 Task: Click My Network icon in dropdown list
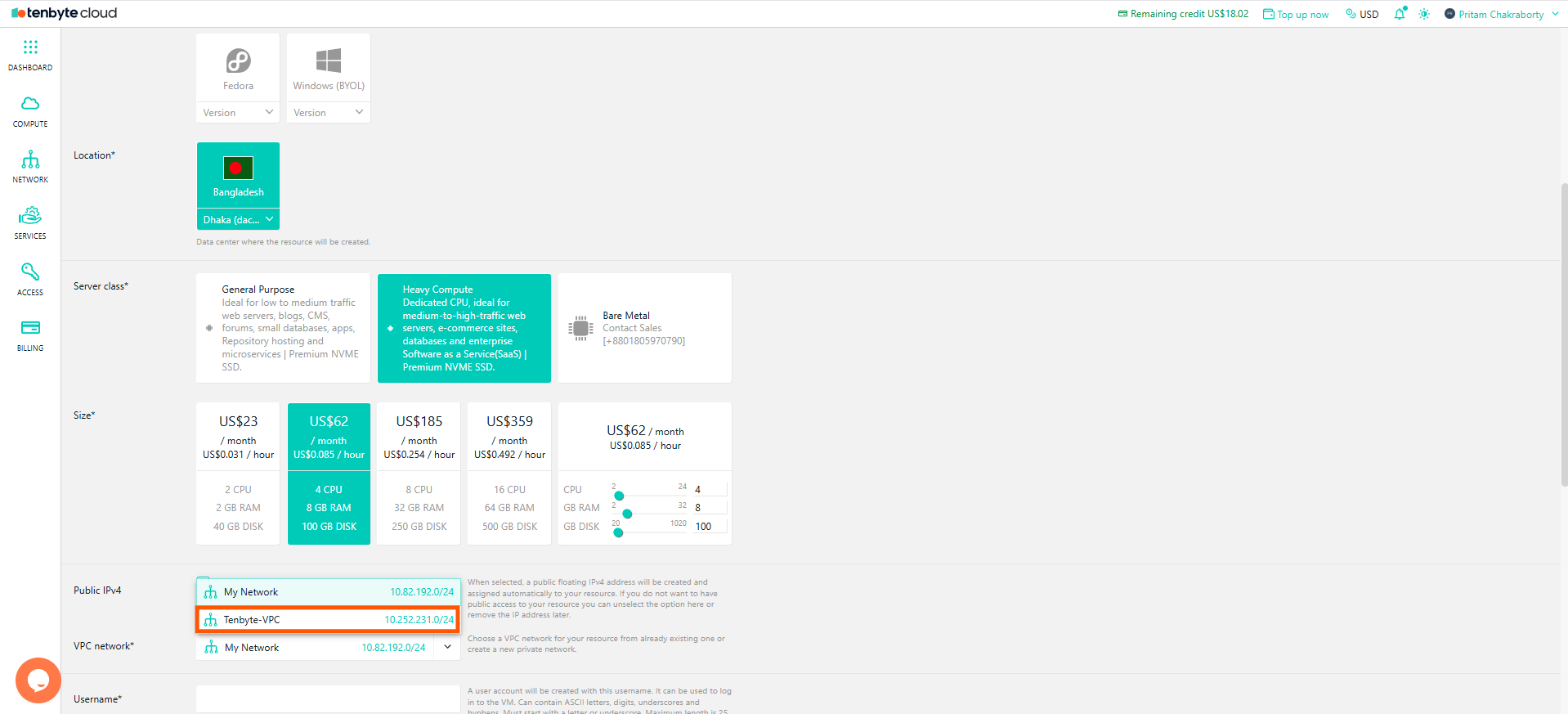210,592
